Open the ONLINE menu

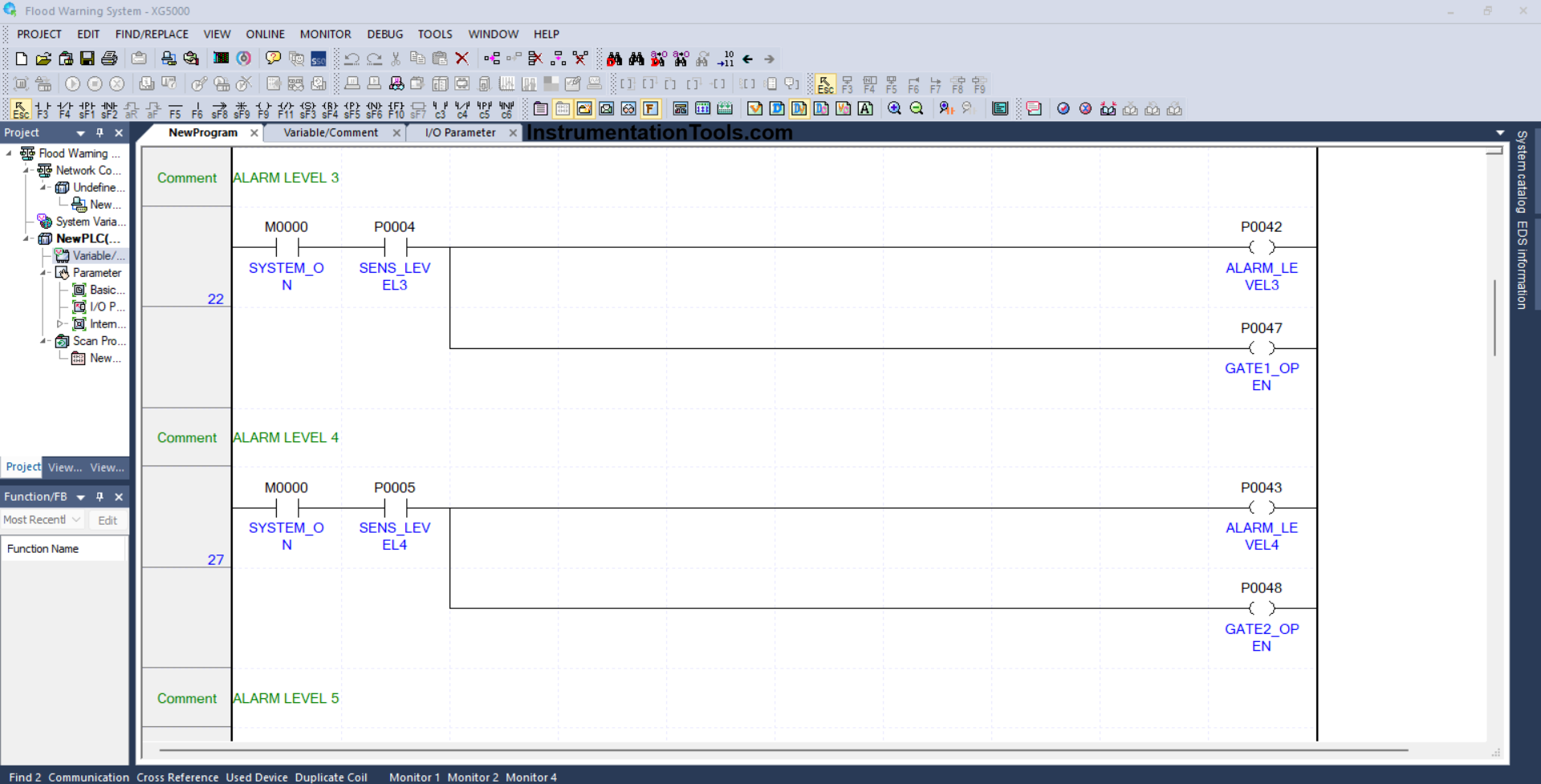tap(265, 34)
